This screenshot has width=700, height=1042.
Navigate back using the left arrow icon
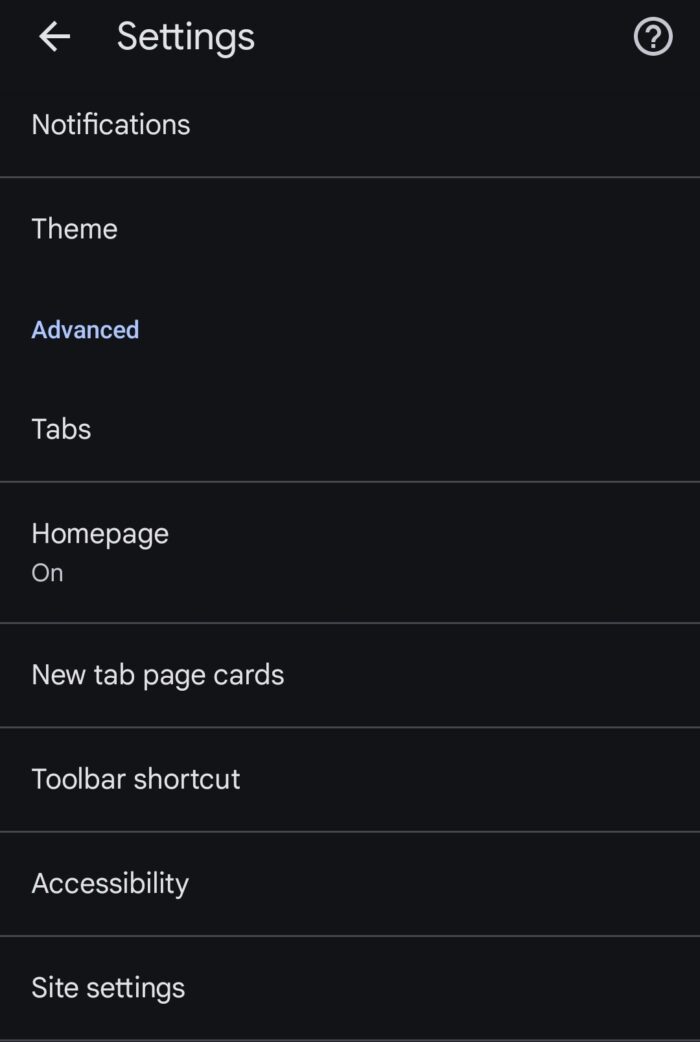(x=54, y=36)
